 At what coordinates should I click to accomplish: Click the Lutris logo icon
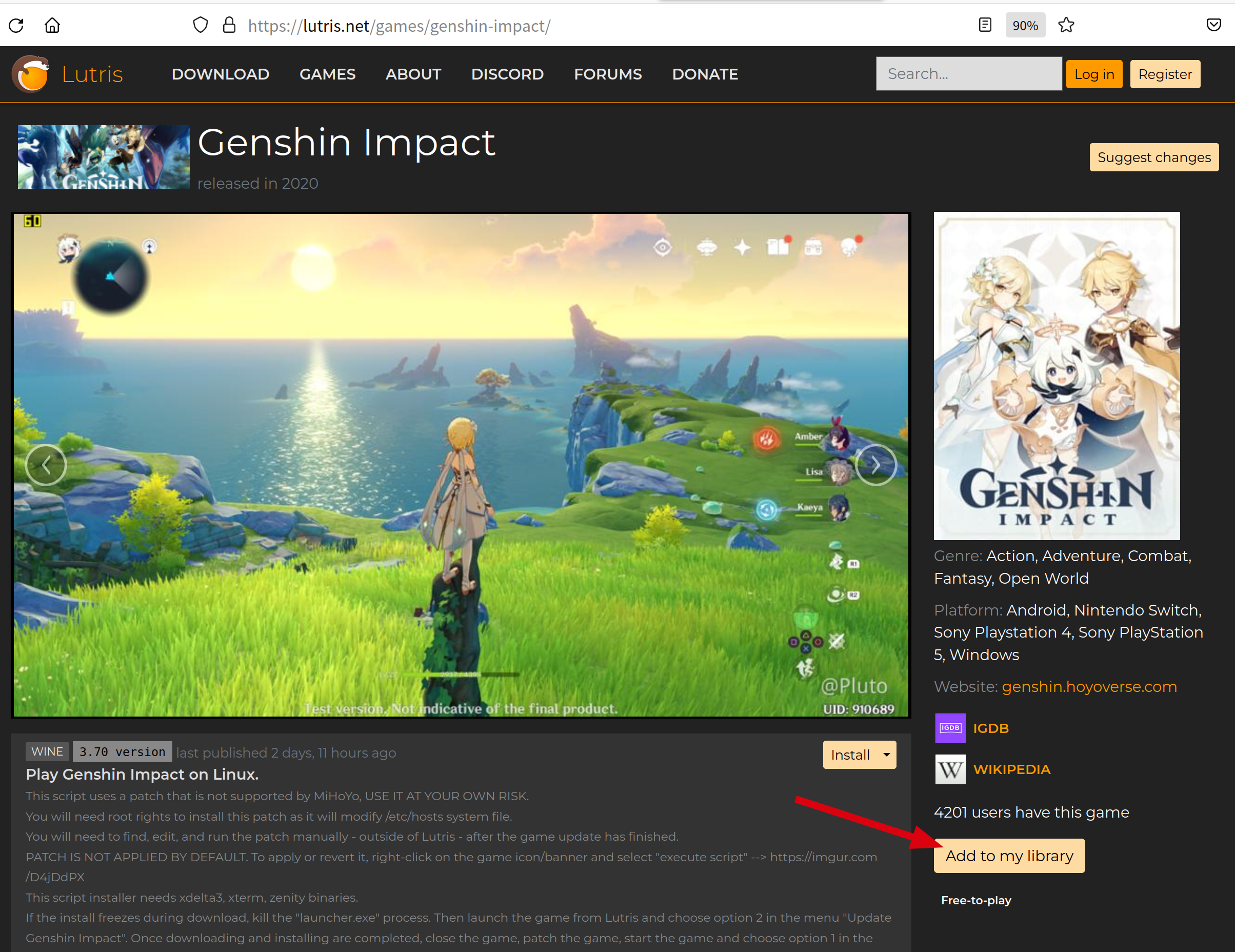coord(31,73)
